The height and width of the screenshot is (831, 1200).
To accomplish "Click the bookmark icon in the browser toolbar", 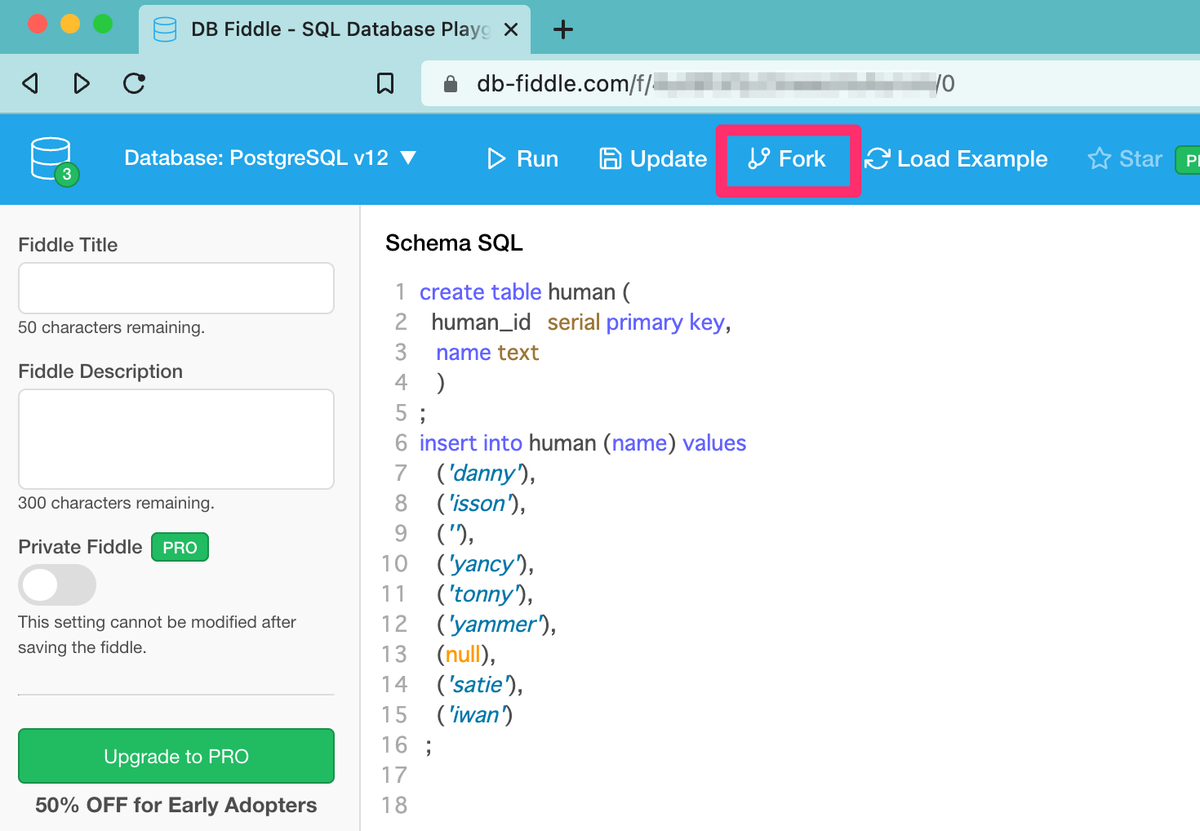I will click(x=387, y=84).
